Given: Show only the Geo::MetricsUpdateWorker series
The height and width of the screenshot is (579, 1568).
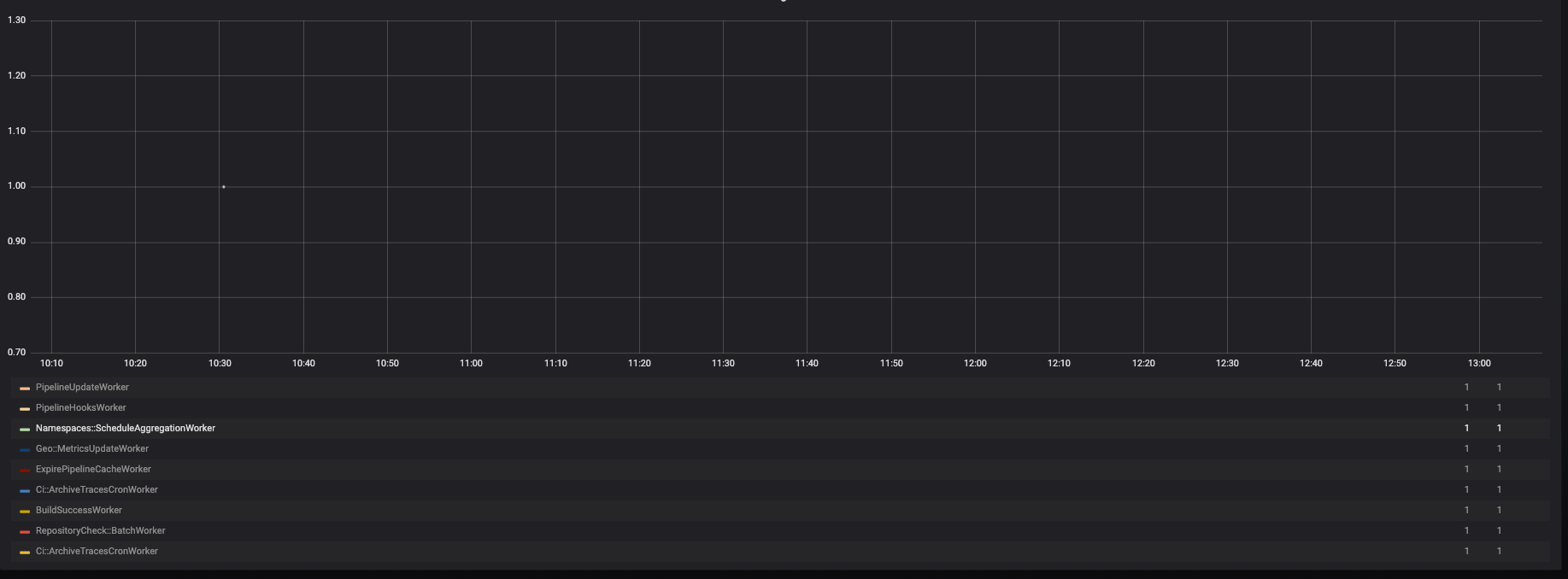Looking at the screenshot, I should tap(92, 449).
